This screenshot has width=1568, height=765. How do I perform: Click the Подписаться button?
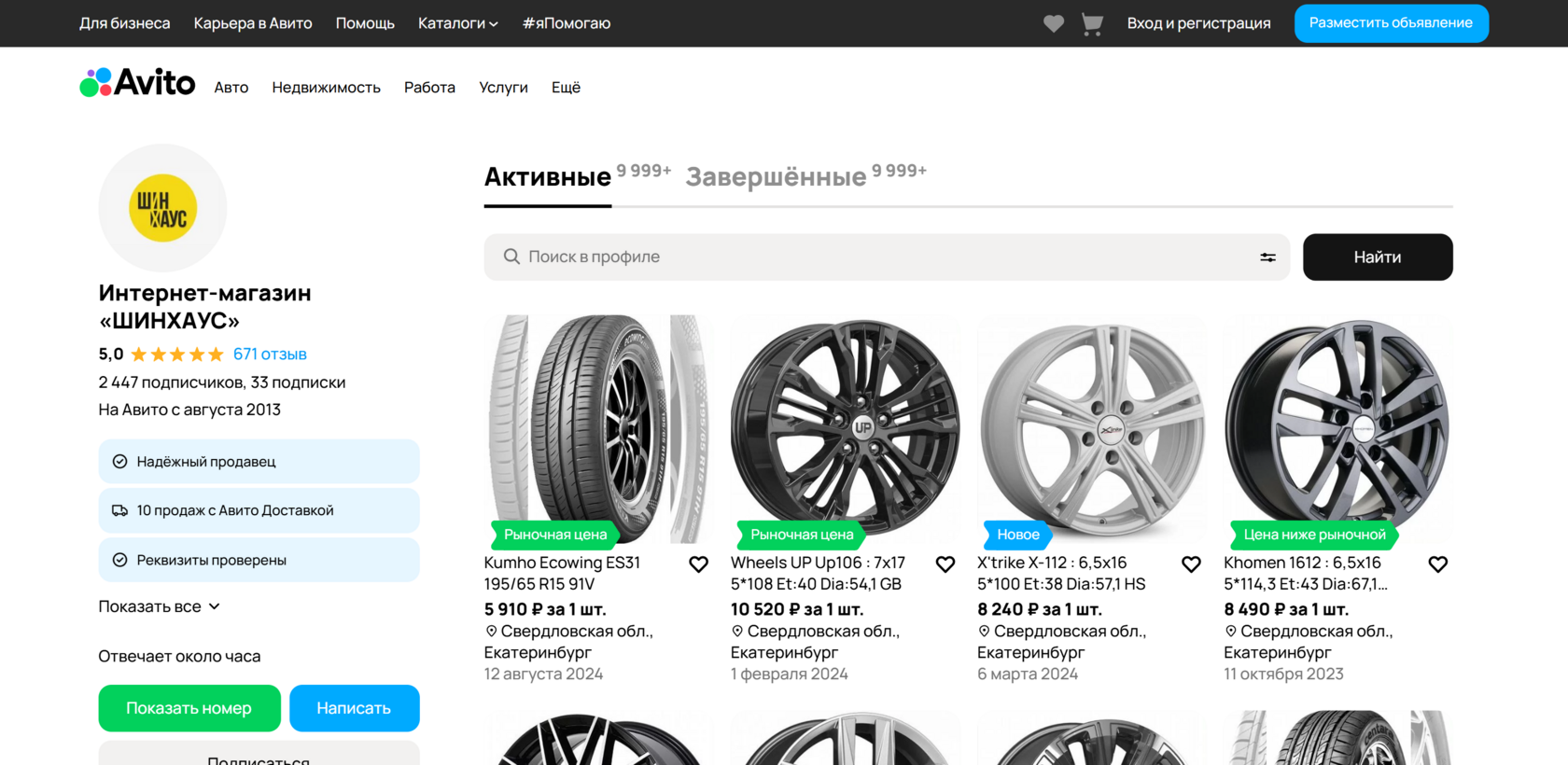pos(259,754)
